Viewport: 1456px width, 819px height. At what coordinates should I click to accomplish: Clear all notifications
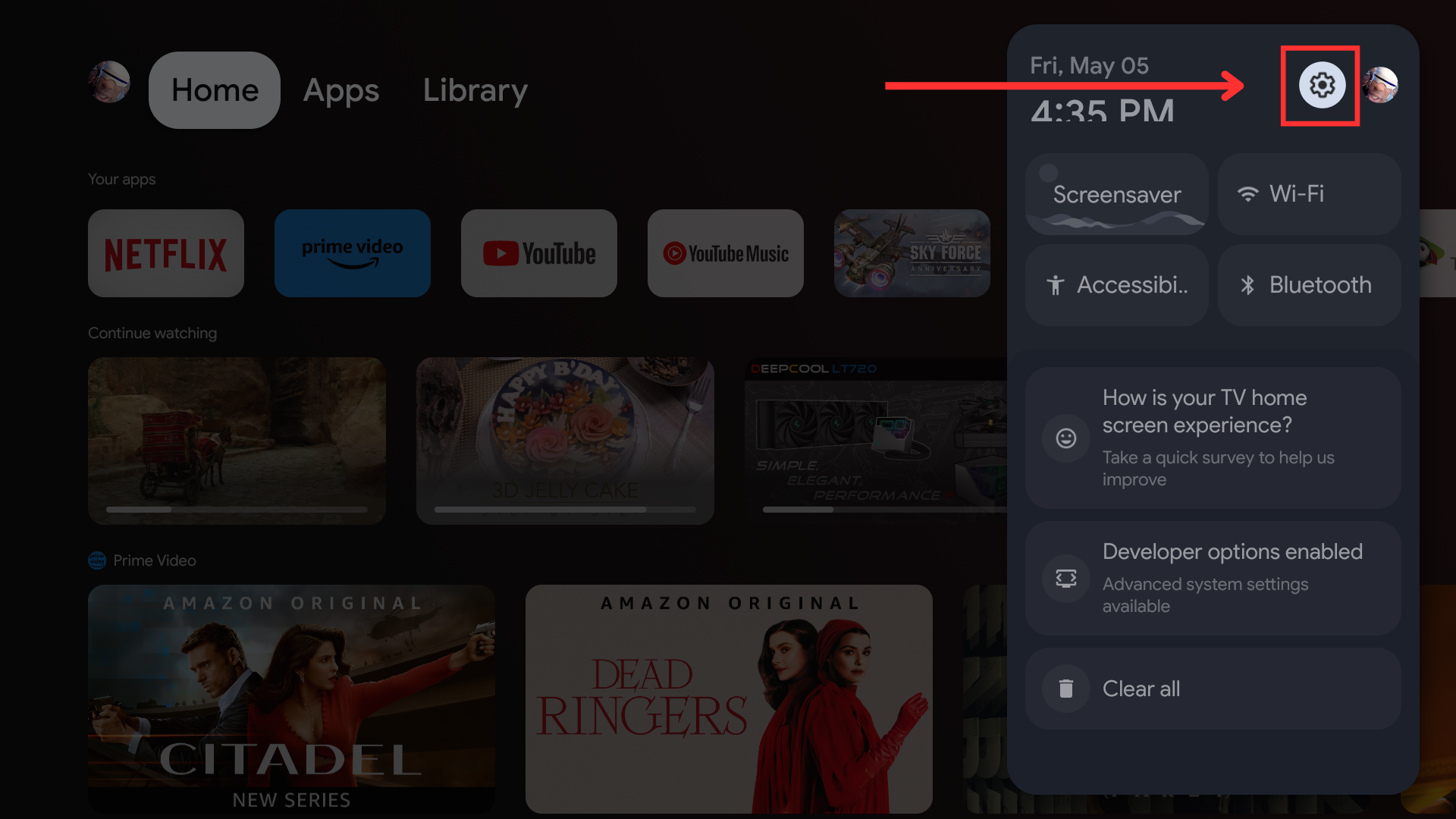click(x=1212, y=689)
